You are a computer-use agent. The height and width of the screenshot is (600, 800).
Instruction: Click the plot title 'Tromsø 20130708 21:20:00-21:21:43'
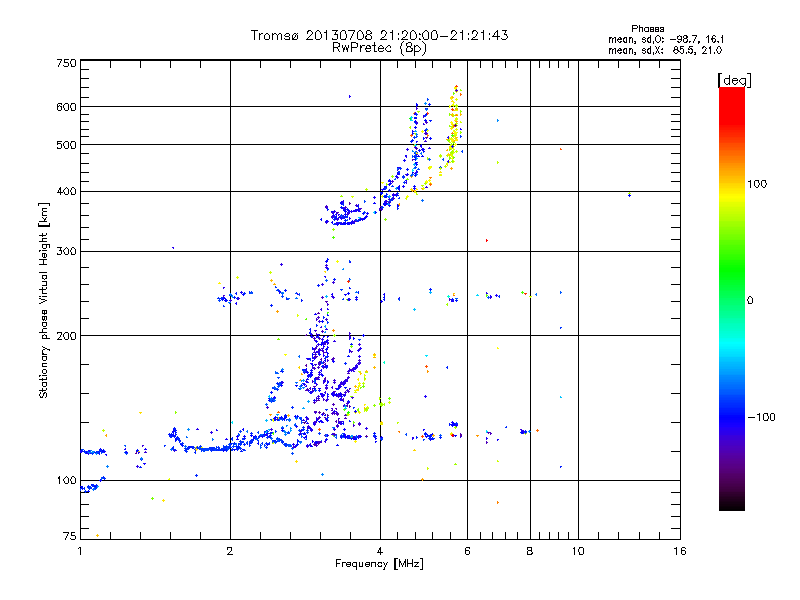point(379,35)
